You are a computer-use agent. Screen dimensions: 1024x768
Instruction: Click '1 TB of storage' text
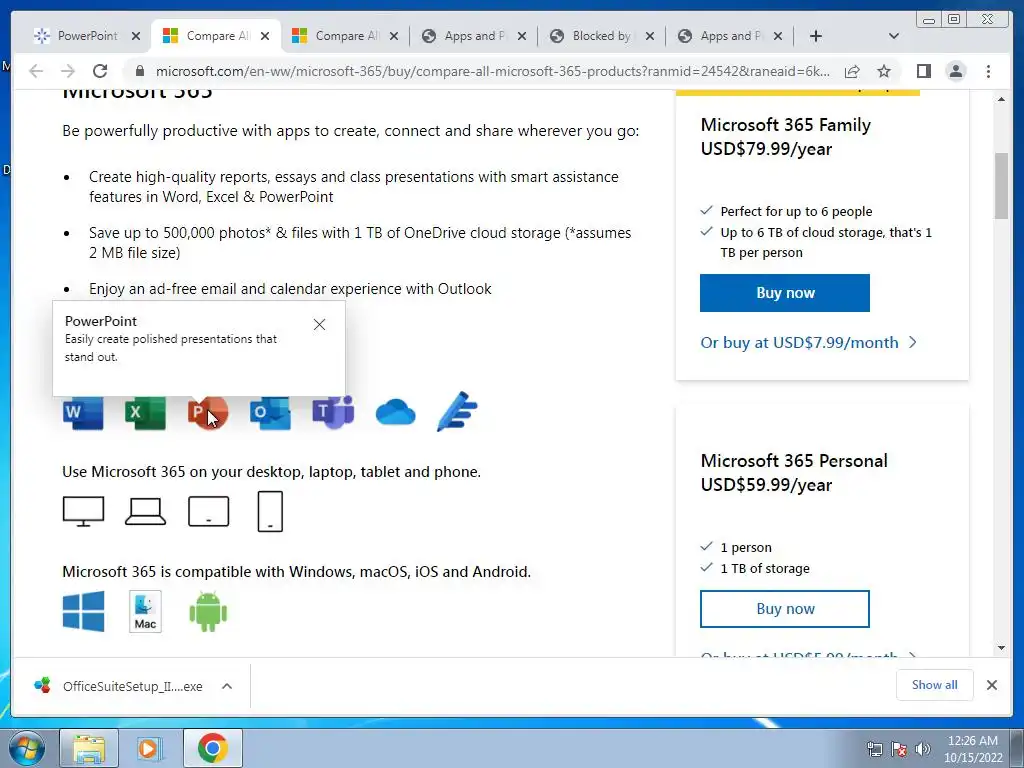point(765,568)
